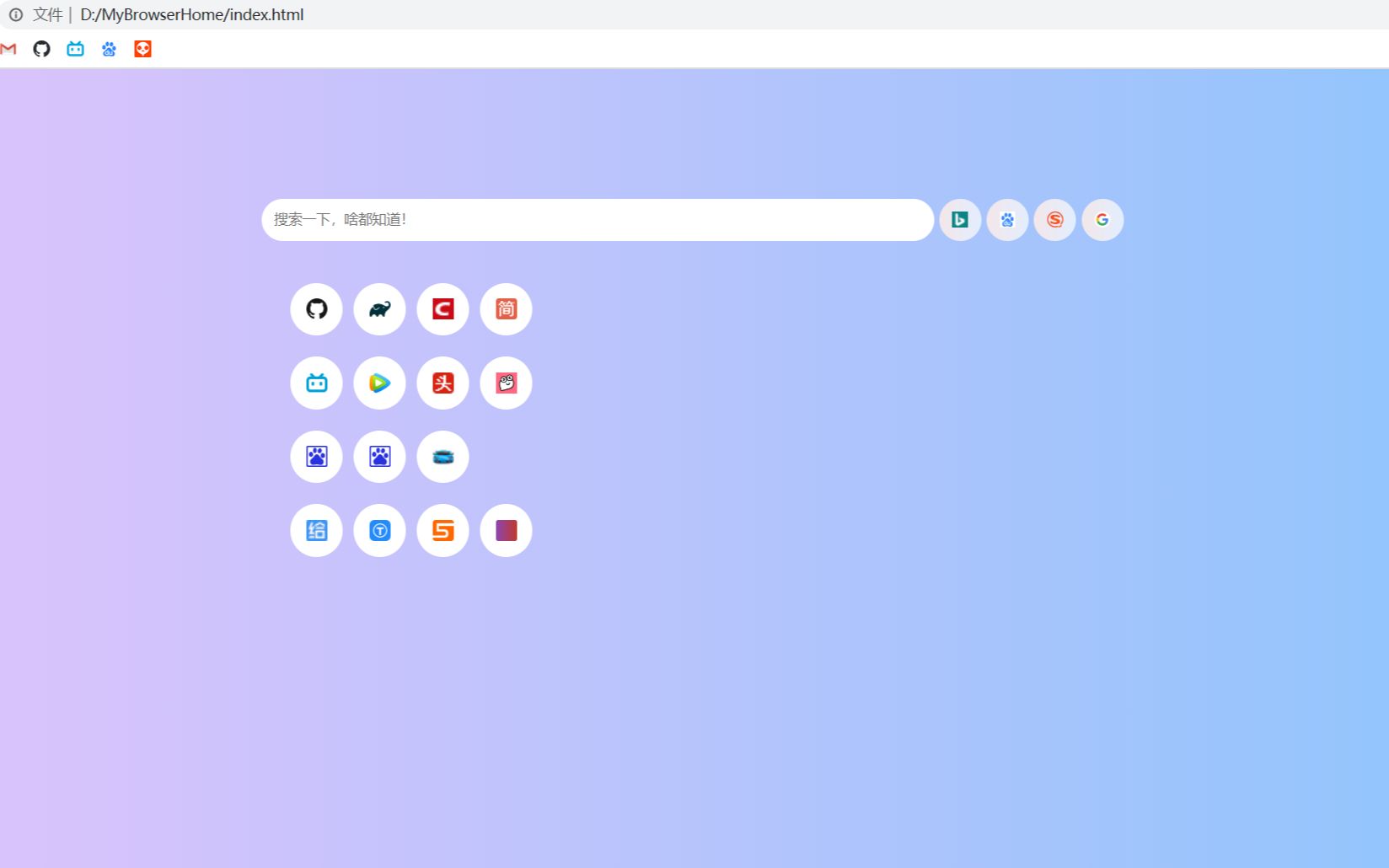Search with the Bing engine button

(960, 220)
